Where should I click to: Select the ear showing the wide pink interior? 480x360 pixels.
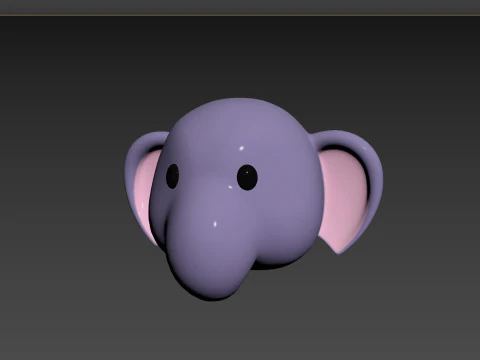pyautogui.click(x=348, y=192)
